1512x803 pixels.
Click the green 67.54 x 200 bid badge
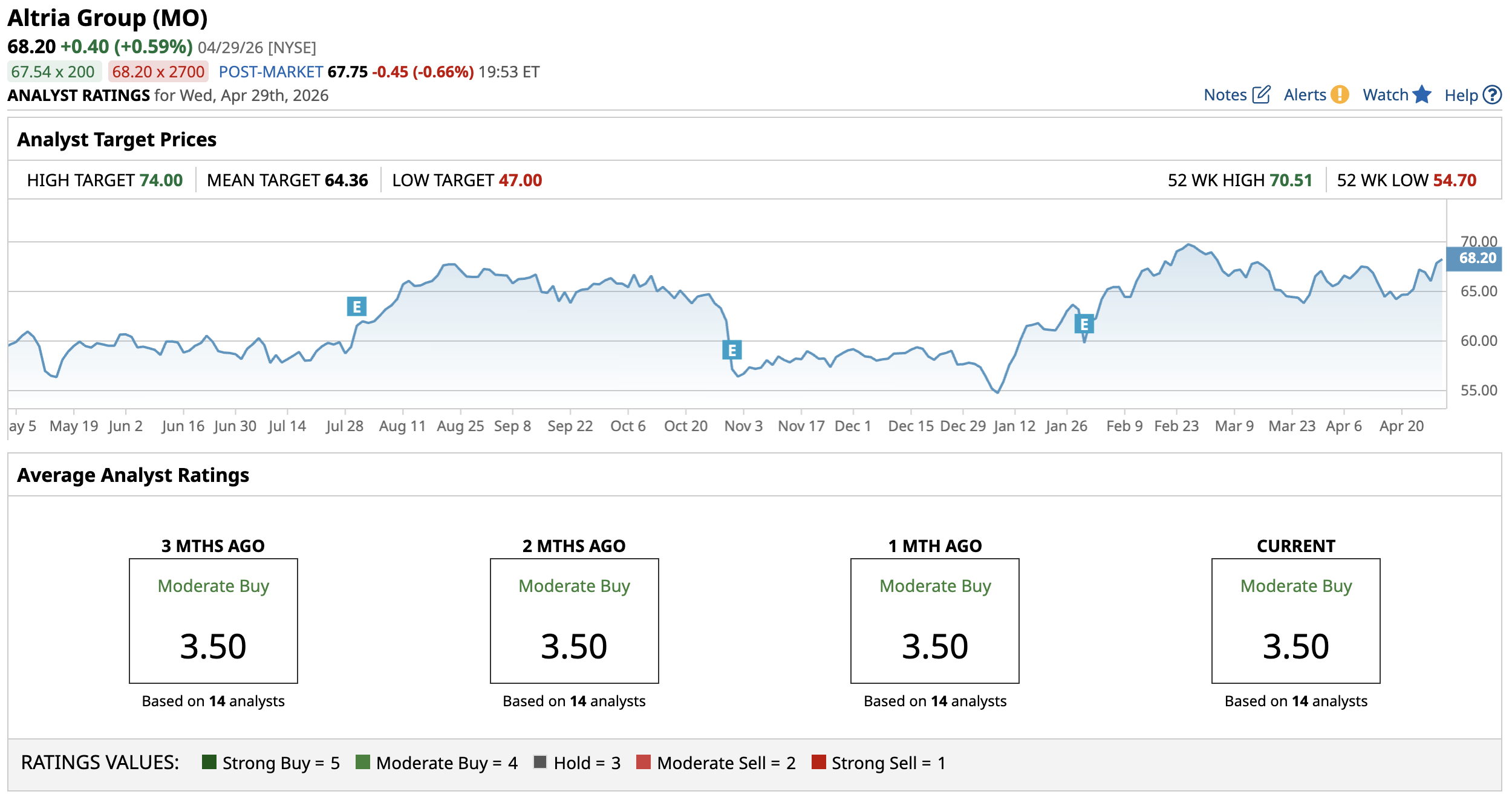(53, 72)
